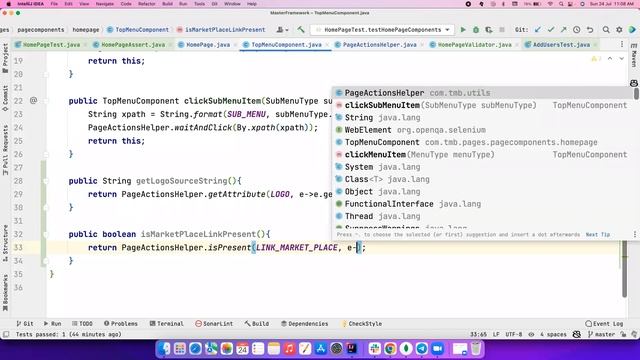Open the user/profile dropdown icon in toolbar
640x360 pixels.
coord(282,29)
